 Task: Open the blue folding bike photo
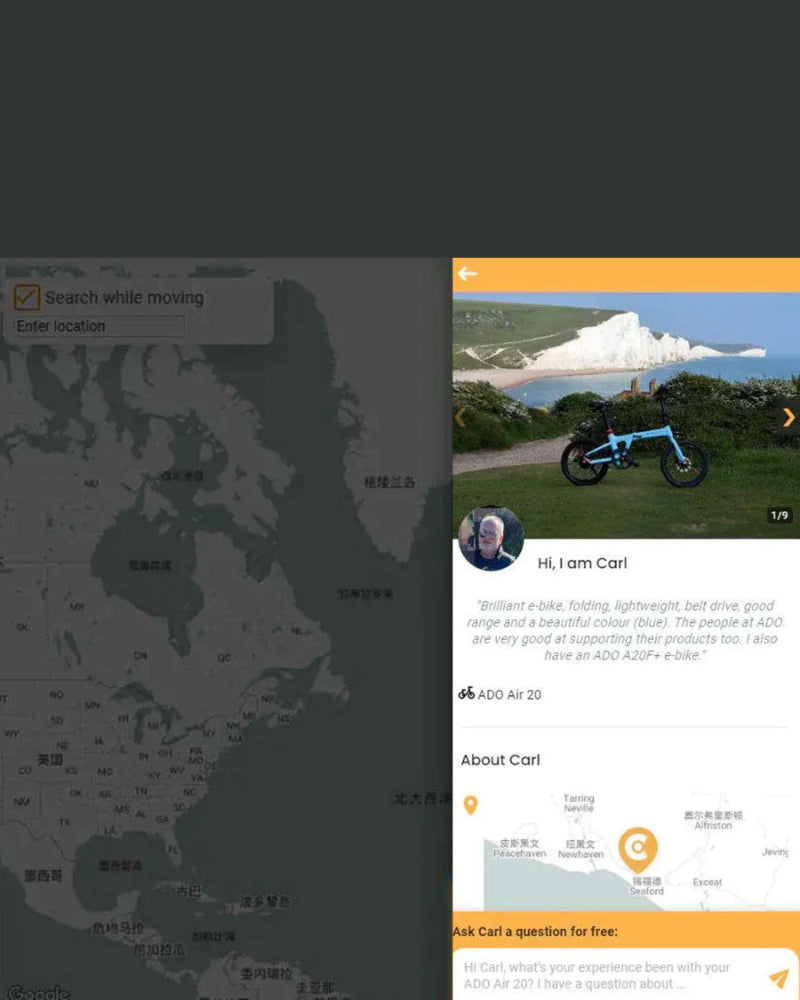(x=626, y=415)
